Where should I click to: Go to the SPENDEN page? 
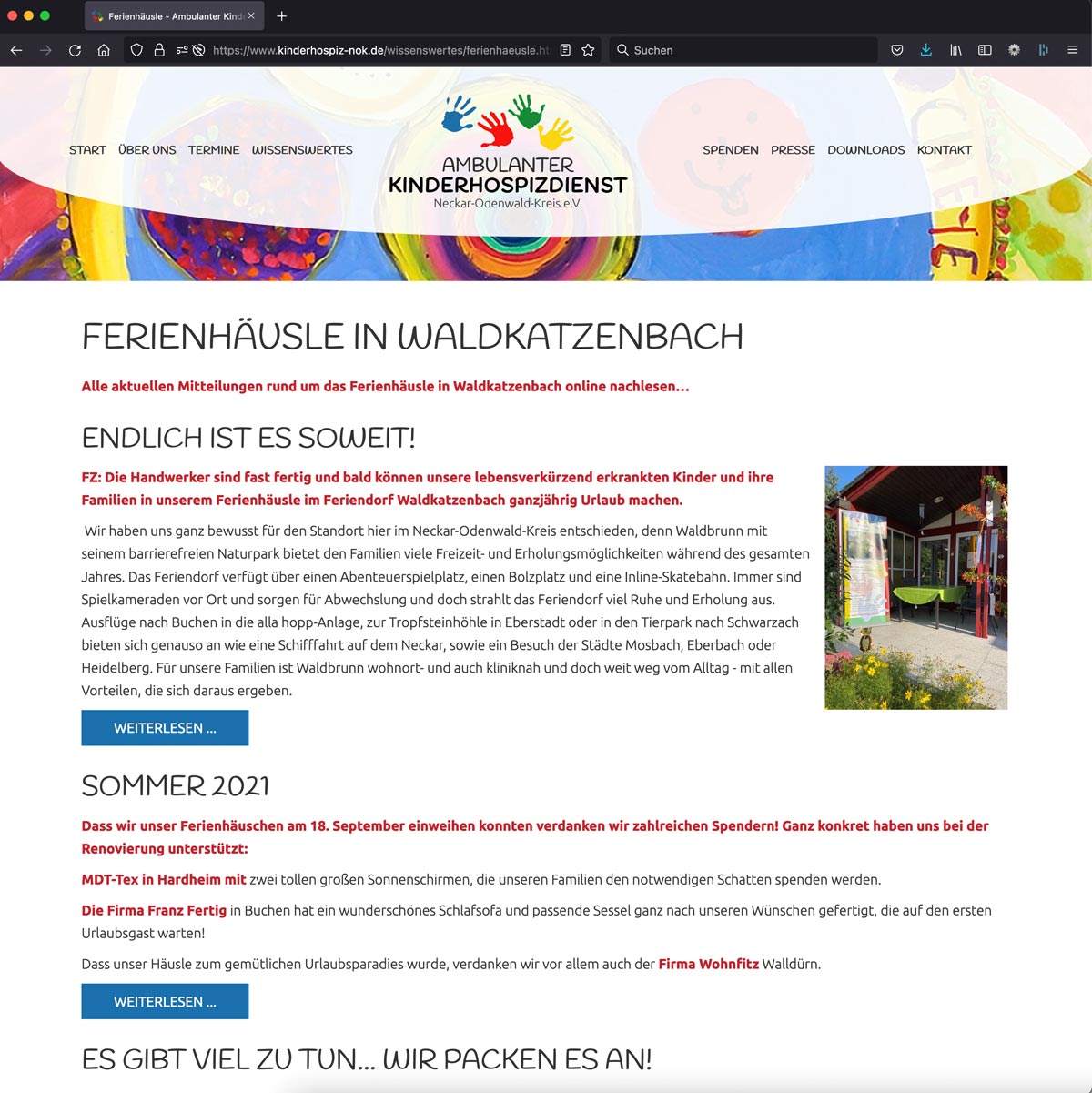[x=730, y=150]
